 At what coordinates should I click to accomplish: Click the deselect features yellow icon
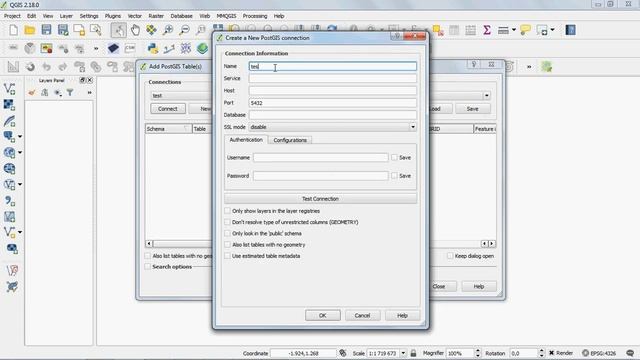438,30
